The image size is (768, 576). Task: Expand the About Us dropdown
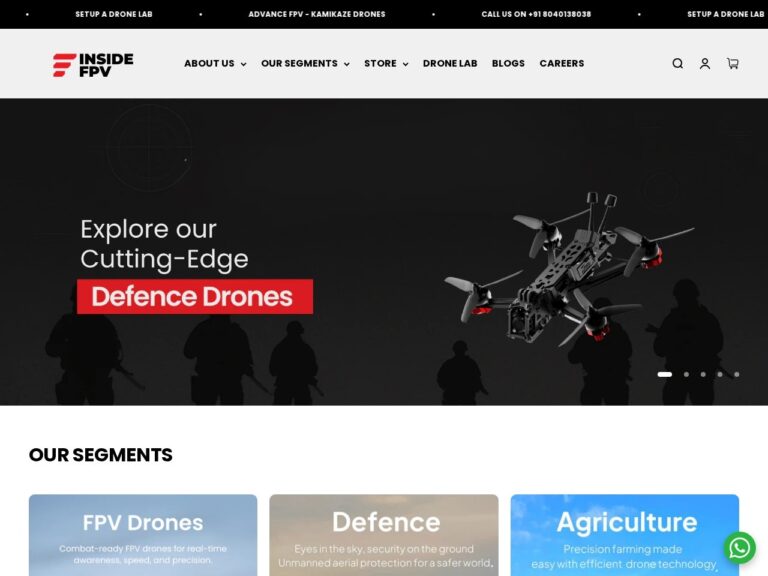(x=215, y=63)
